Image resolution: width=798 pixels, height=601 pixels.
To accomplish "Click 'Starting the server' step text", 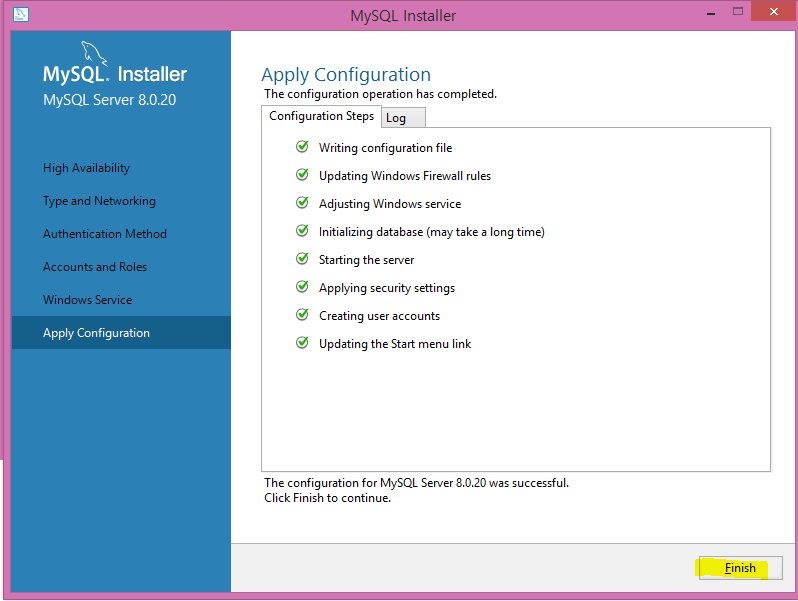I will click(366, 260).
